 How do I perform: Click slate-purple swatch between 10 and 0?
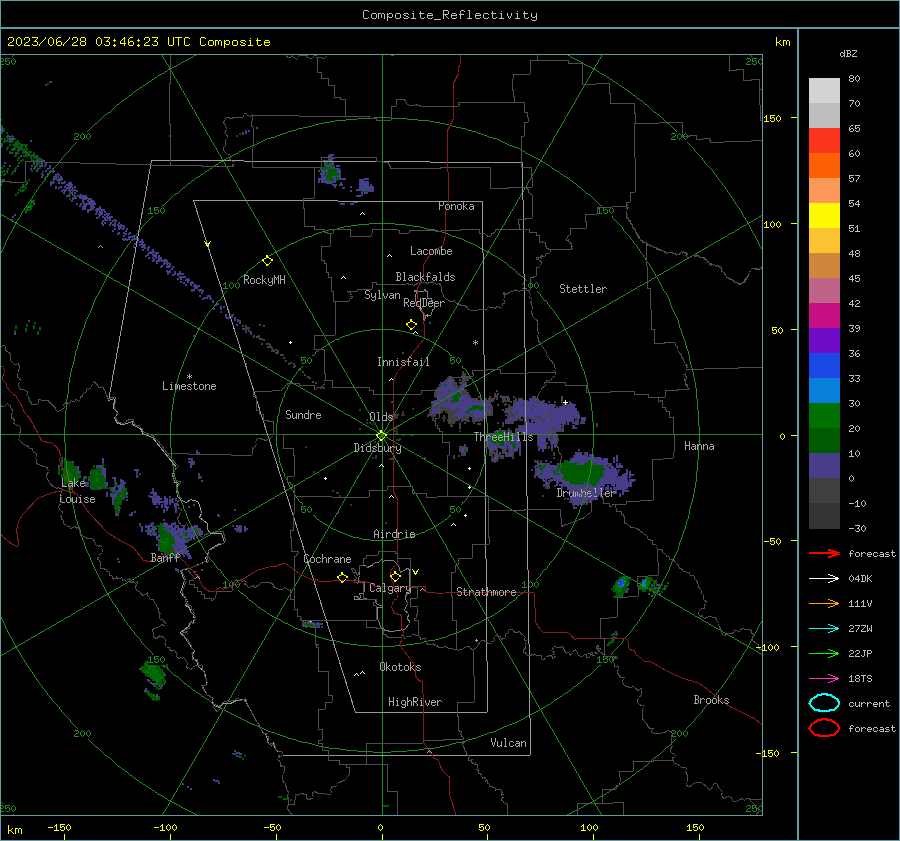coord(824,465)
